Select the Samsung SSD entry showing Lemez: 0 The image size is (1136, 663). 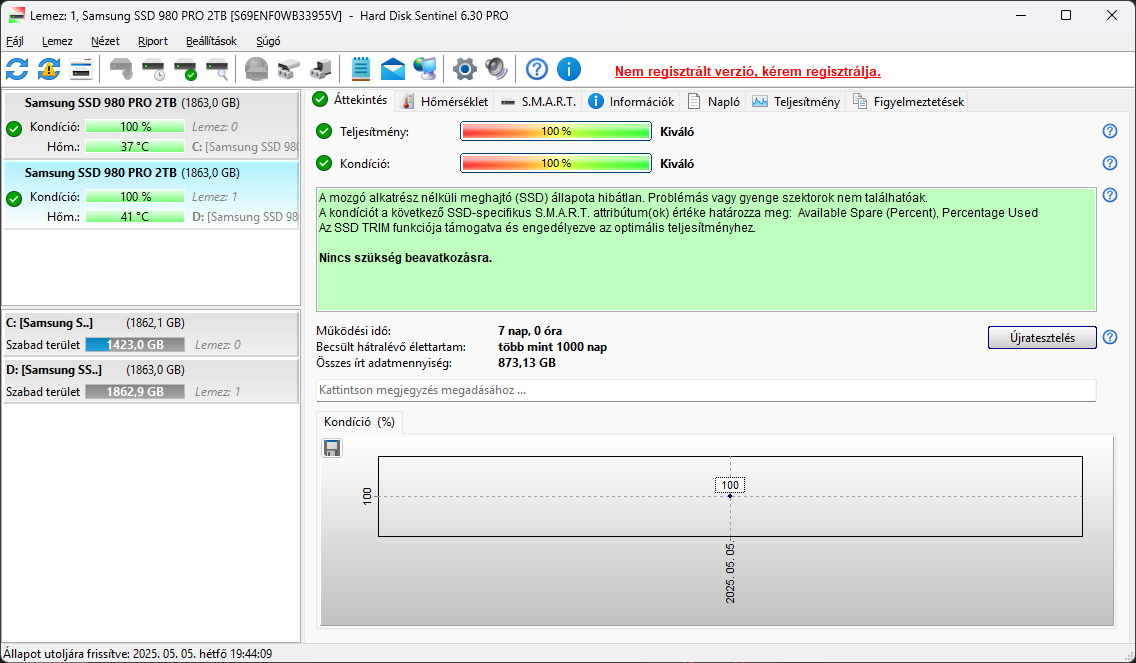click(151, 125)
